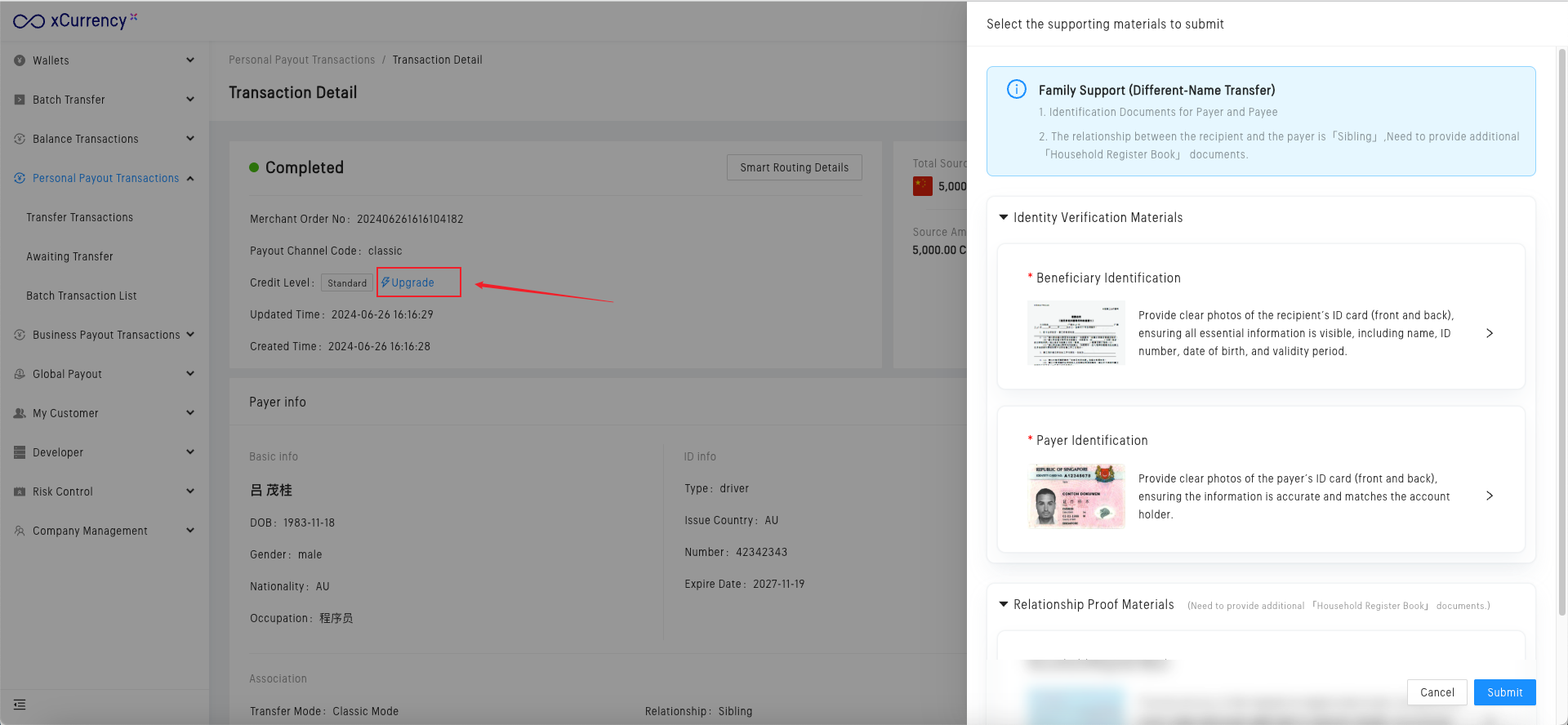Click the Developer sidebar icon
This screenshot has width=1568, height=725.
tap(20, 452)
